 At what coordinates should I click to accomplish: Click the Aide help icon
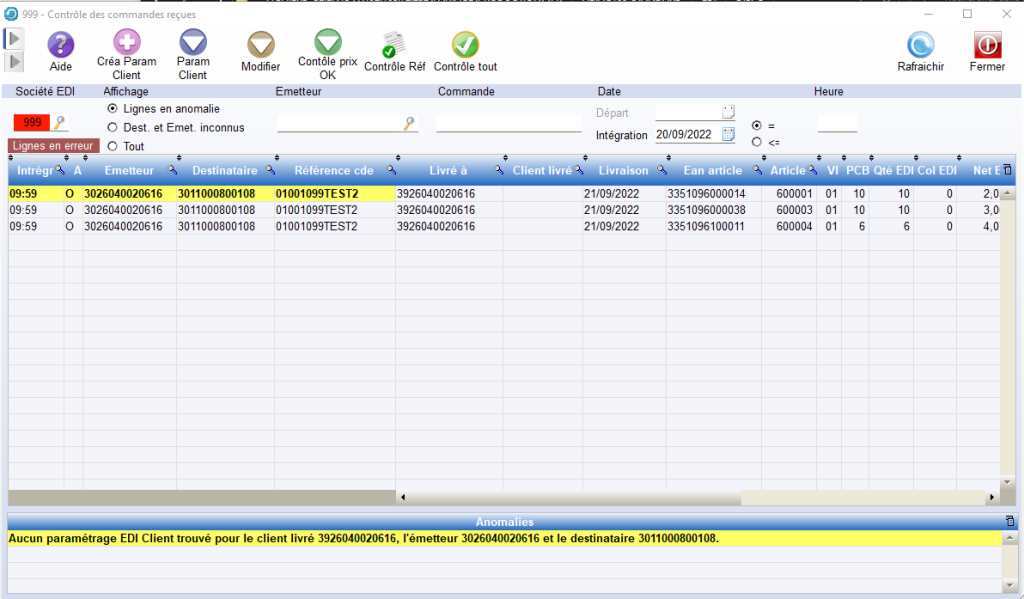click(x=61, y=44)
